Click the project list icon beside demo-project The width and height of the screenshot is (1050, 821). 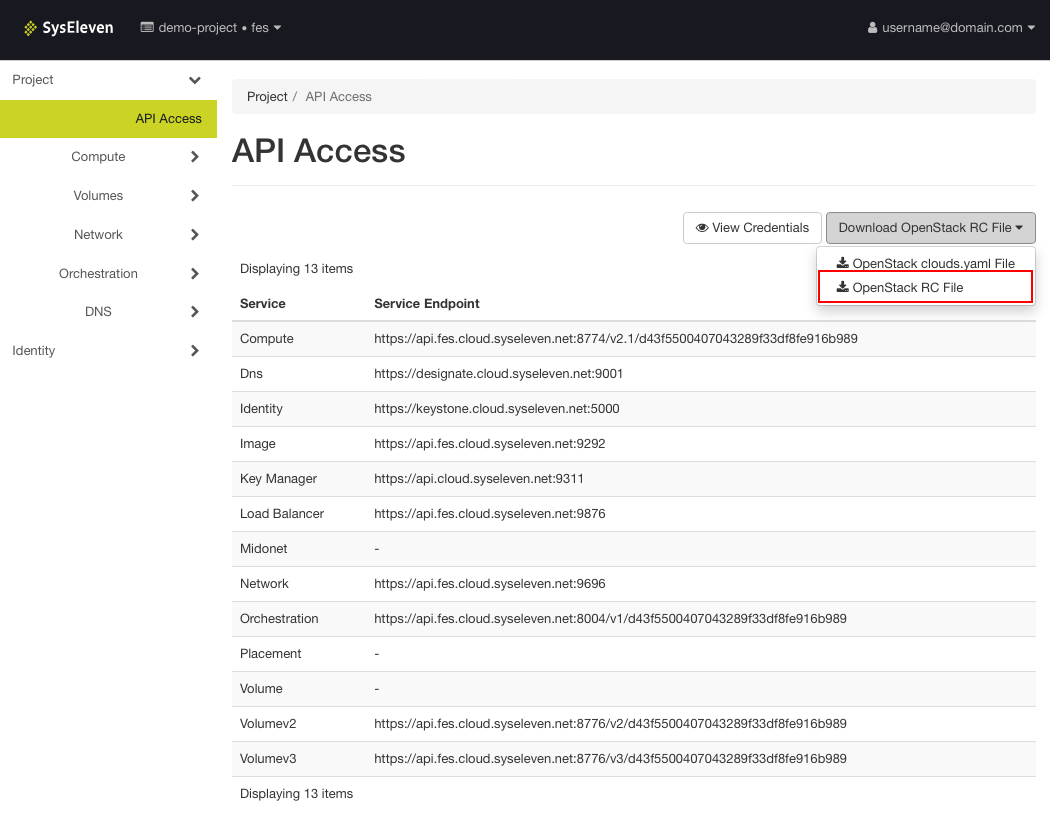pos(147,27)
